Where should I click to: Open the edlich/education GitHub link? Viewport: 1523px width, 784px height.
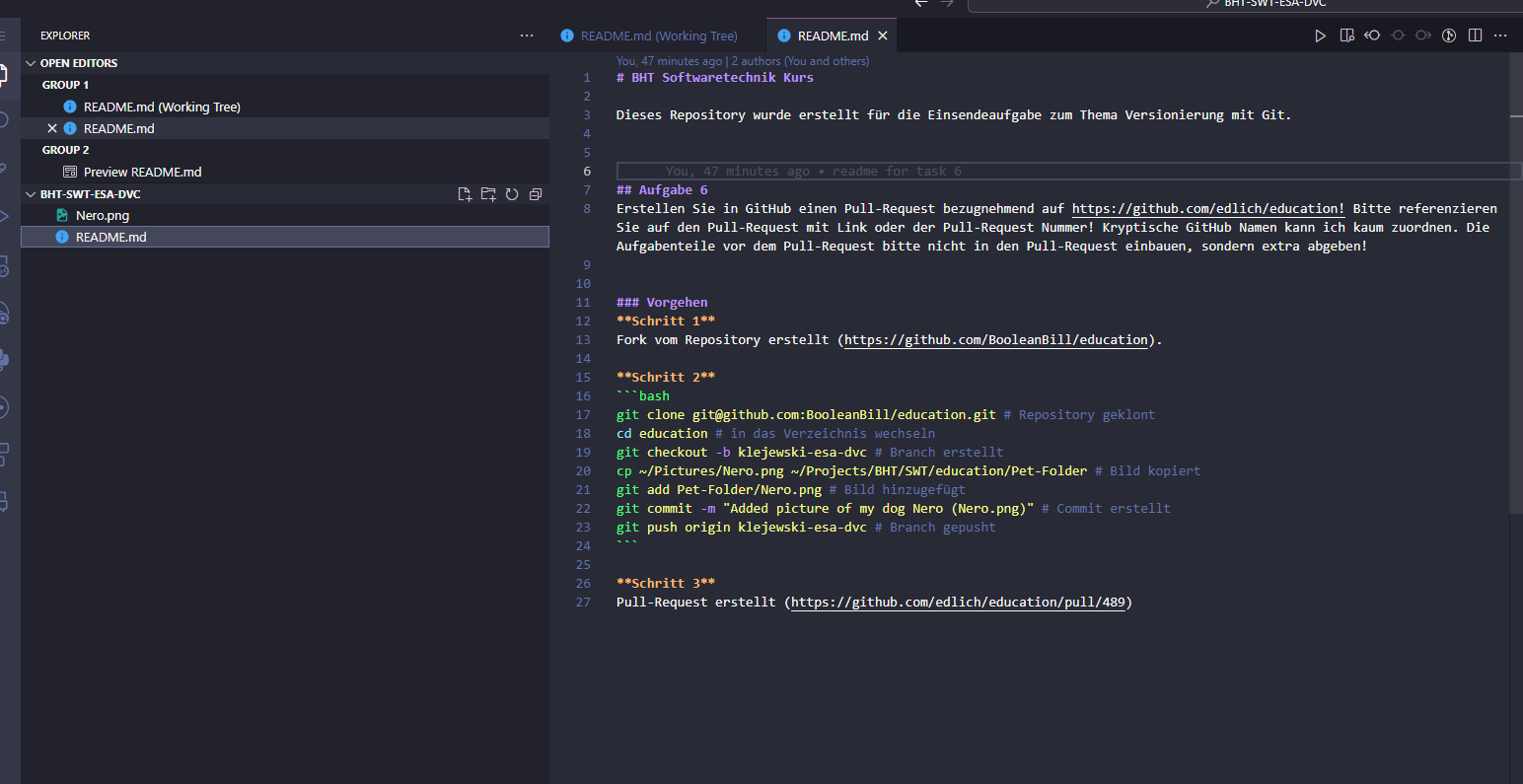point(1208,209)
